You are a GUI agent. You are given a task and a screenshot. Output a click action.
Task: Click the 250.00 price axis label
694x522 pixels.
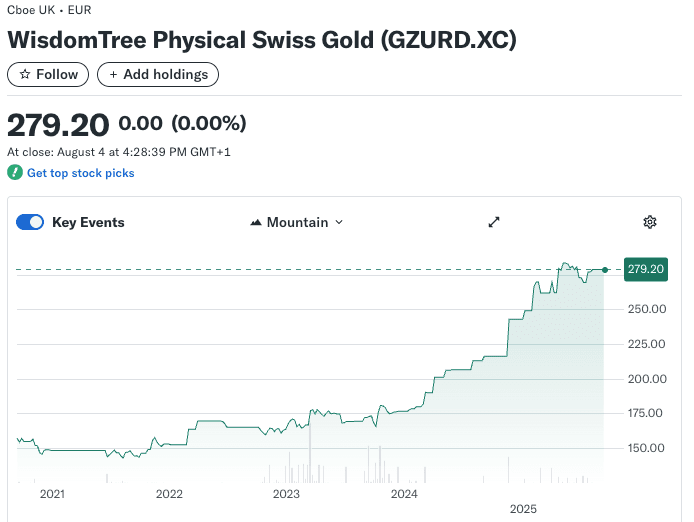[646, 309]
